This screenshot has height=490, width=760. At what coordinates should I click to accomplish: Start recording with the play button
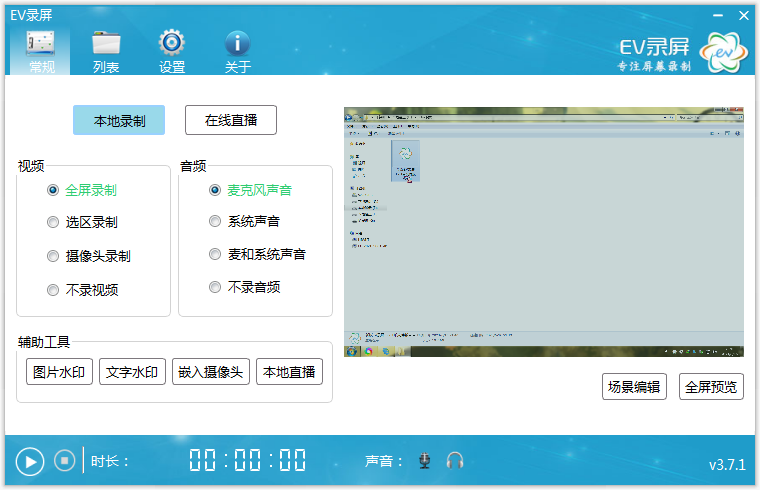coord(30,461)
